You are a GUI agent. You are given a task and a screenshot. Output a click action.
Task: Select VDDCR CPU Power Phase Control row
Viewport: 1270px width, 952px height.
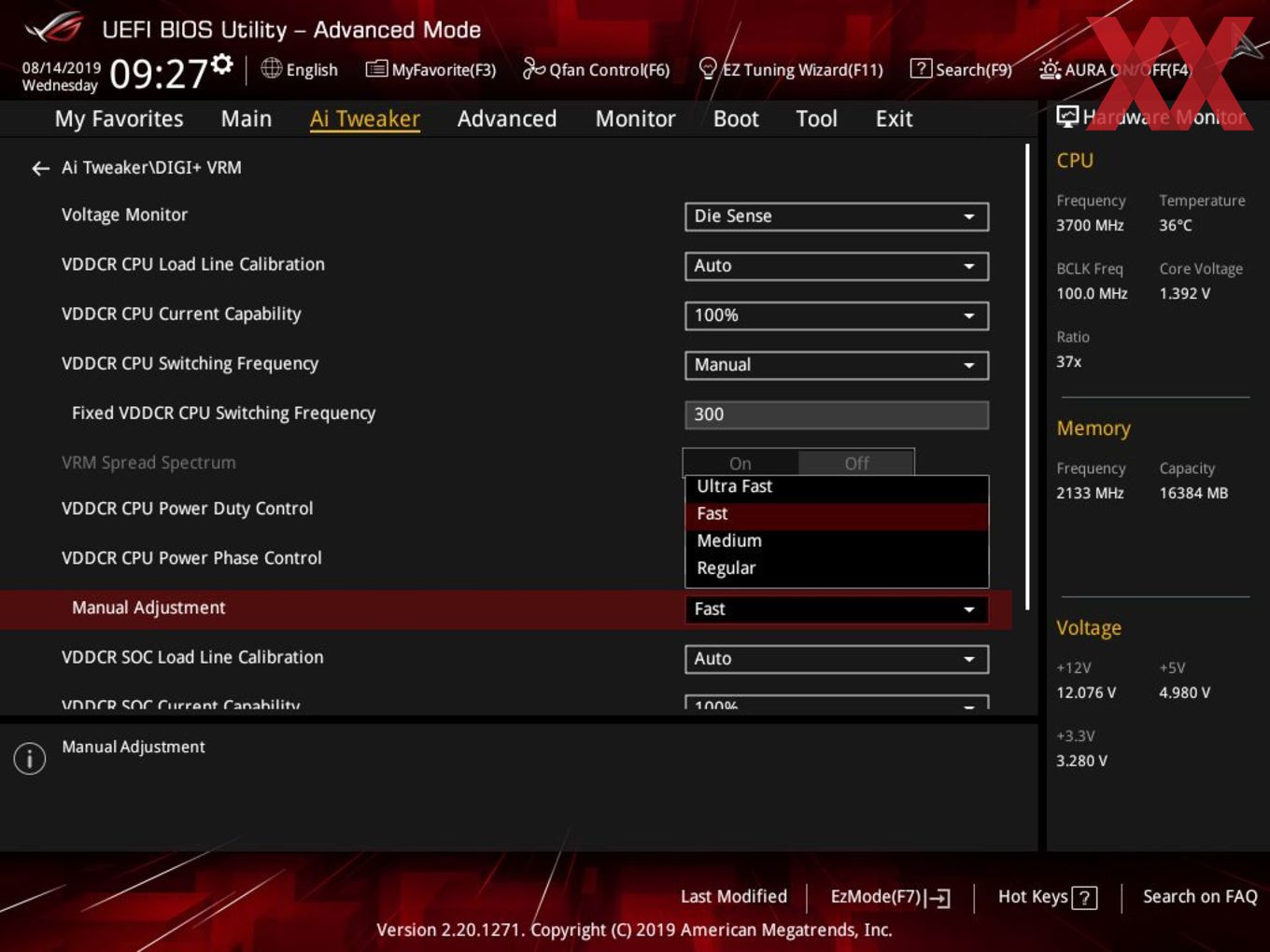coord(191,558)
